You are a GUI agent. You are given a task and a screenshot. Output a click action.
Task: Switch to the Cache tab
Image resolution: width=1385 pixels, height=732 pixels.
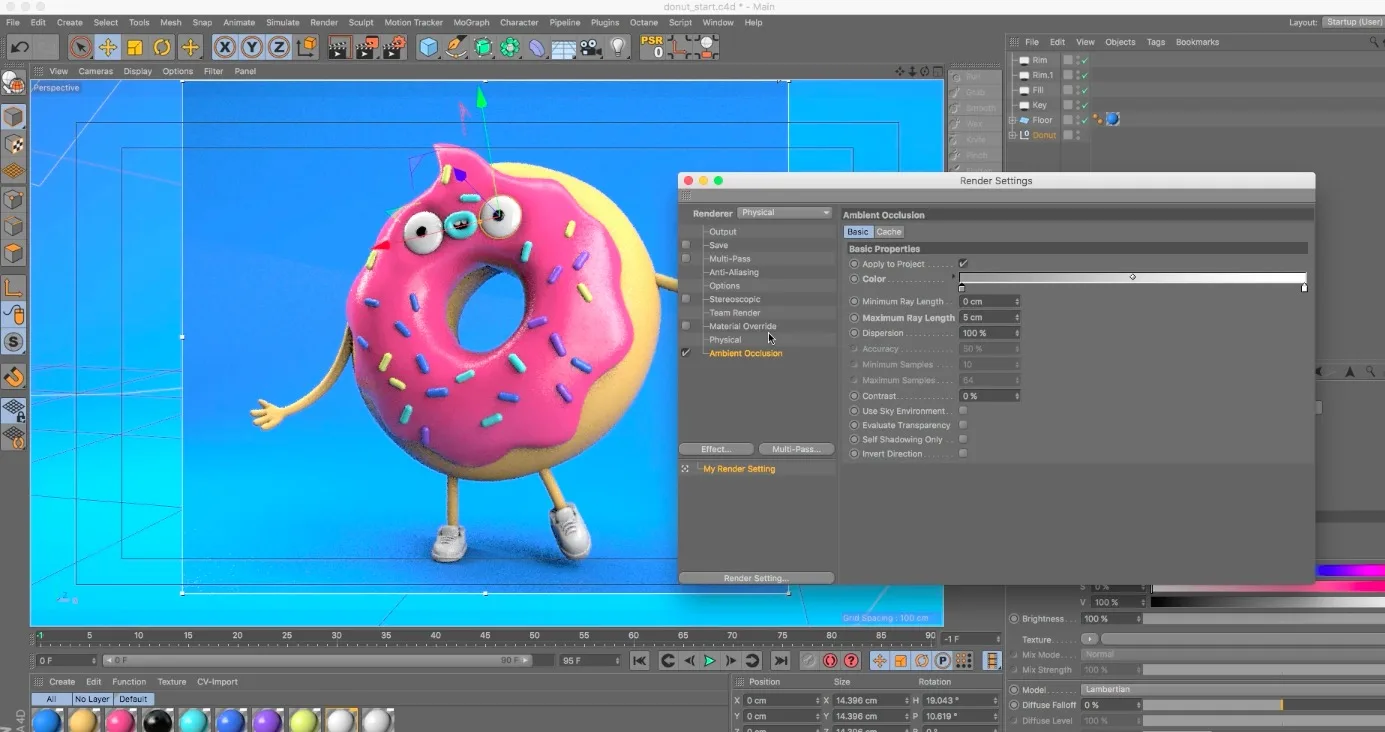[889, 232]
